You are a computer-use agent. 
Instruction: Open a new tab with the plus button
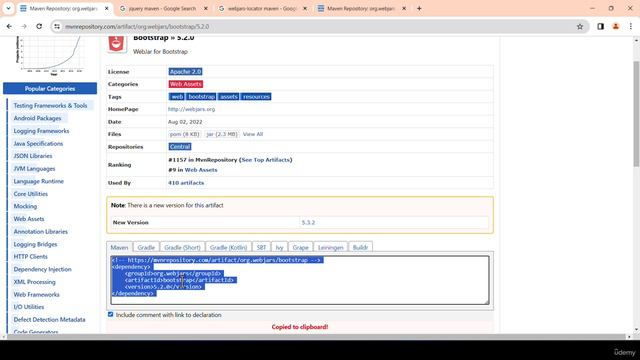pos(419,8)
